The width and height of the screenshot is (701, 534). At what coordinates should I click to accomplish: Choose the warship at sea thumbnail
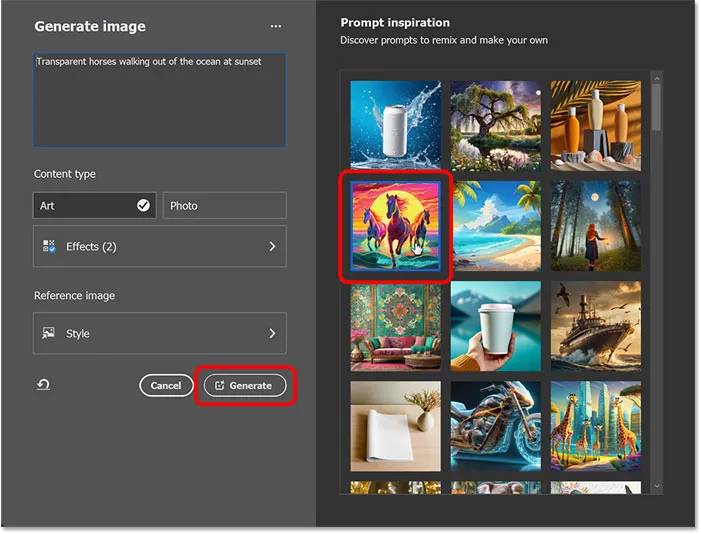tap(596, 326)
